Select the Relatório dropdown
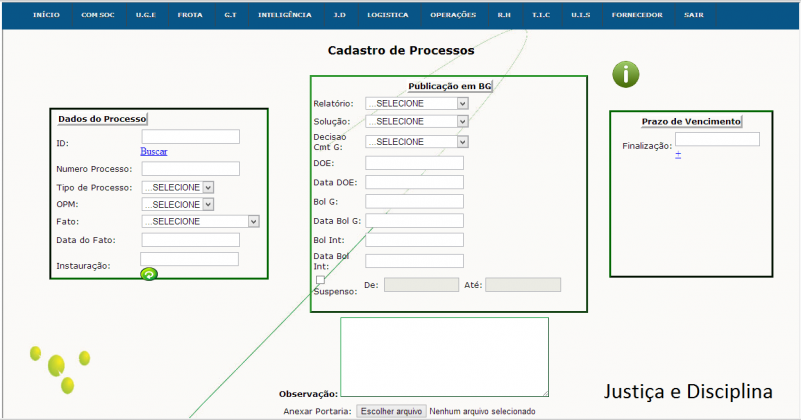 tap(416, 103)
